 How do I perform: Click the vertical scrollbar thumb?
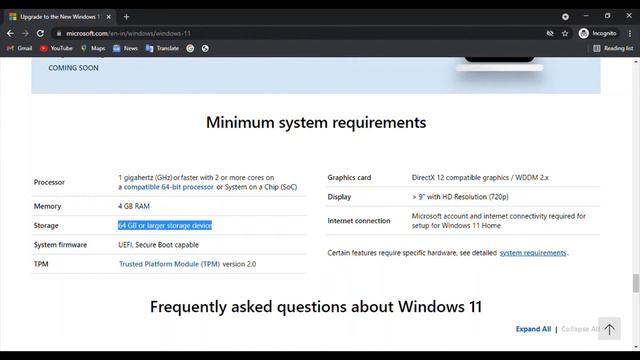pos(636,283)
